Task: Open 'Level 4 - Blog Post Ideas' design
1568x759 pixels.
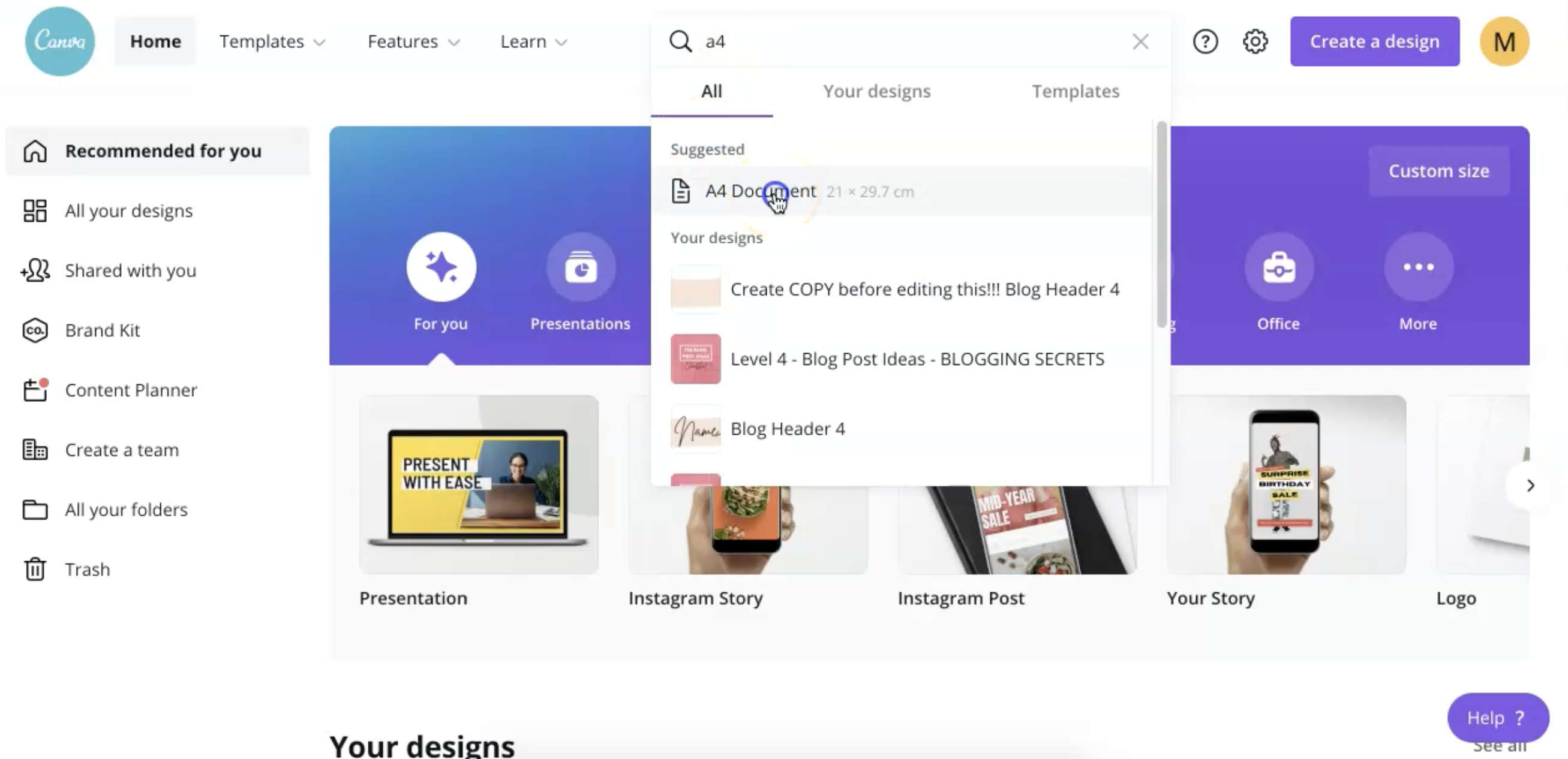Action: (x=902, y=359)
